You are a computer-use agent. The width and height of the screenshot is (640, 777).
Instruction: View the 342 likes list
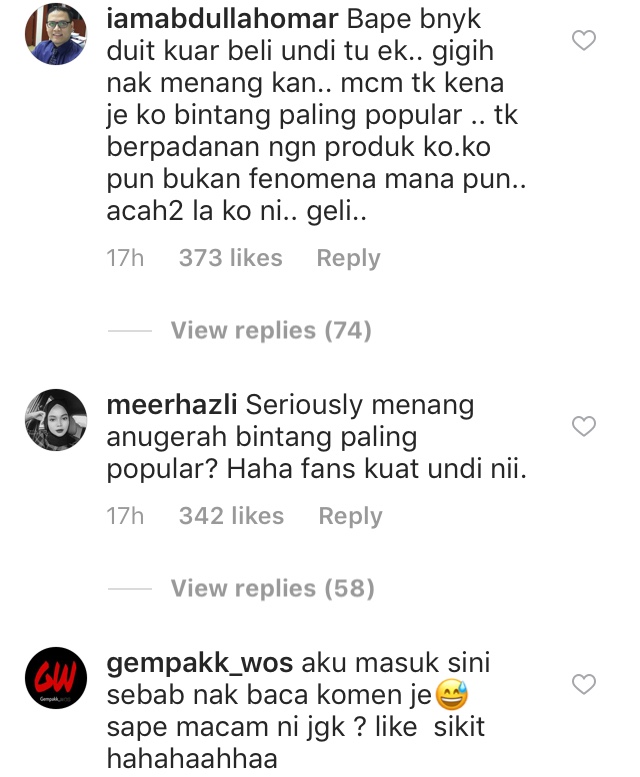[231, 516]
